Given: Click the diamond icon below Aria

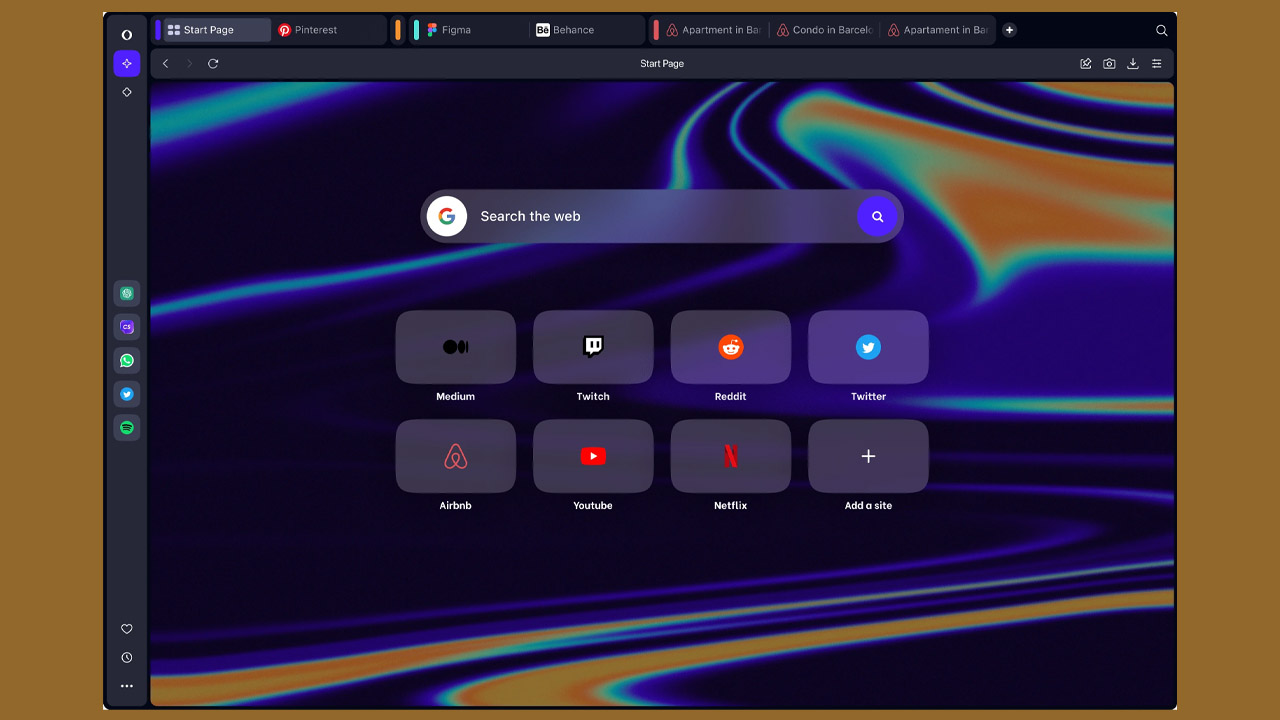Looking at the screenshot, I should pos(127,92).
